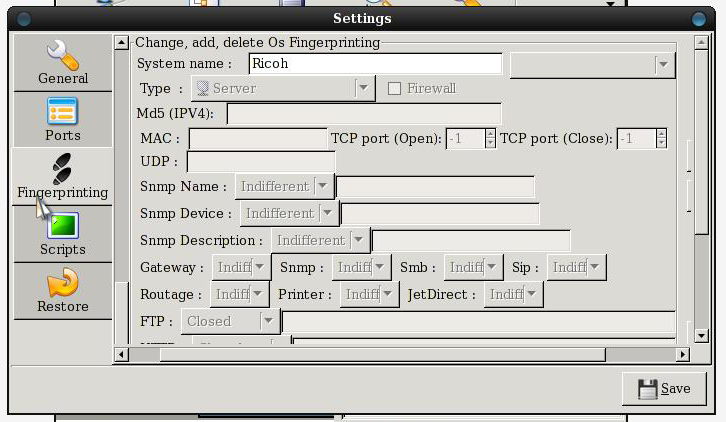Click the Md5 (IPV4) input field

tap(364, 113)
